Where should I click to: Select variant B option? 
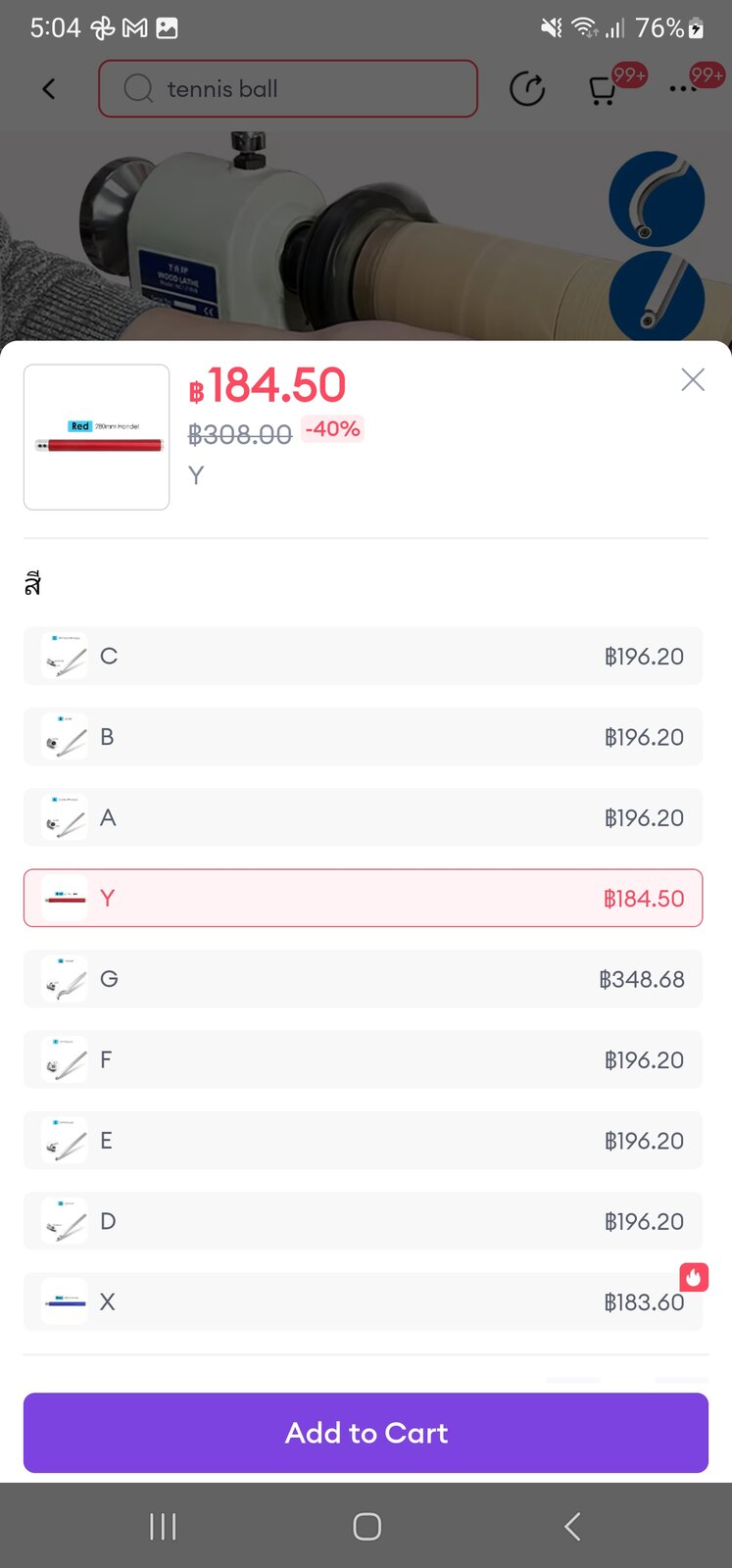point(363,737)
